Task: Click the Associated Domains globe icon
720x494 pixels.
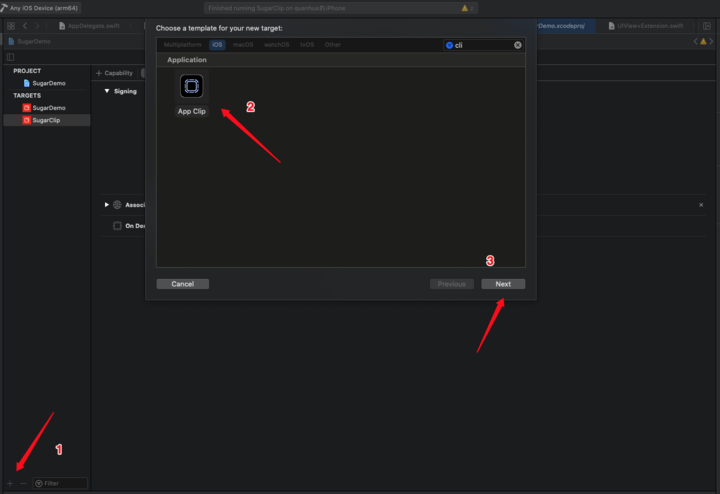Action: click(117, 205)
